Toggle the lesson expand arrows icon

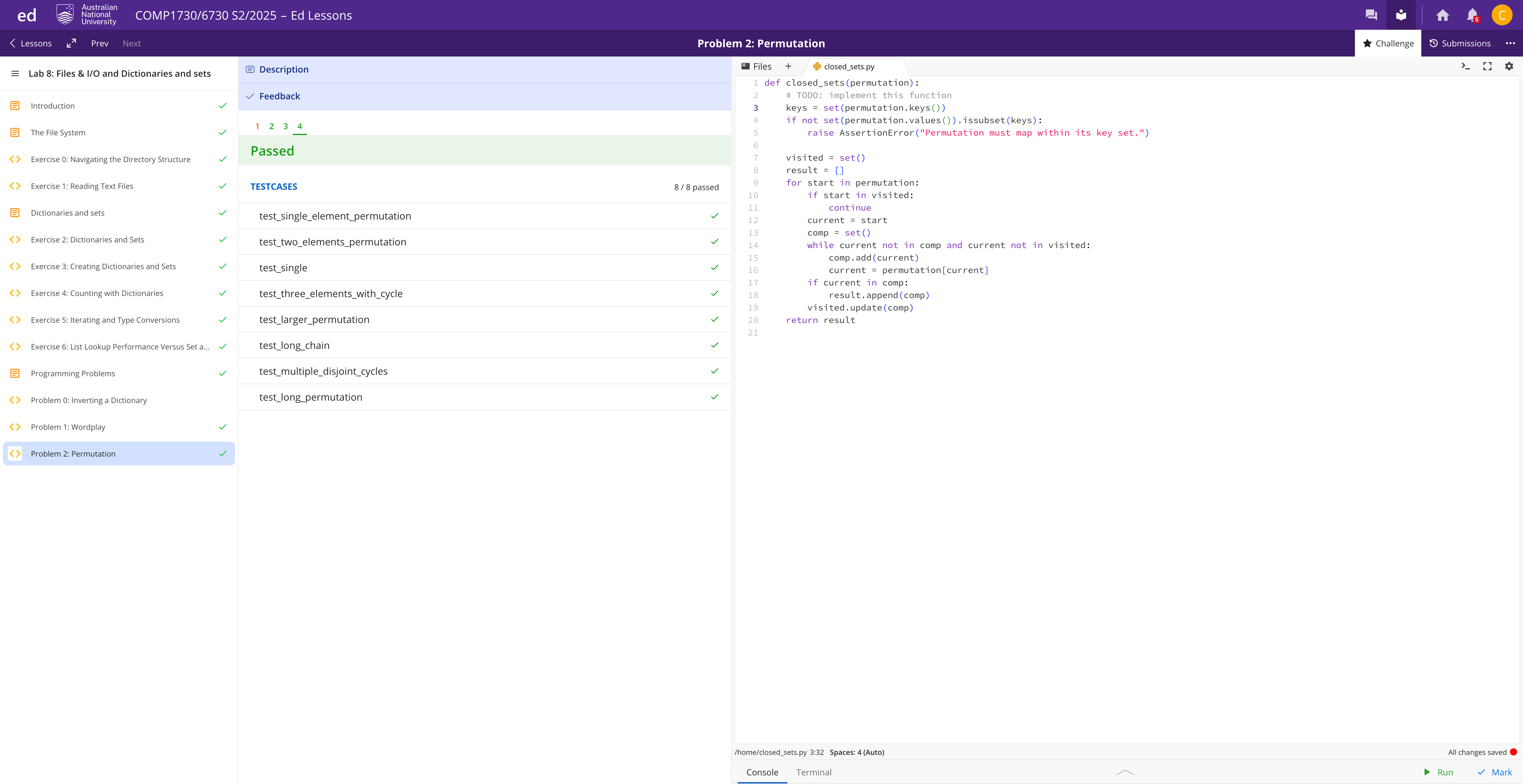pyautogui.click(x=71, y=43)
